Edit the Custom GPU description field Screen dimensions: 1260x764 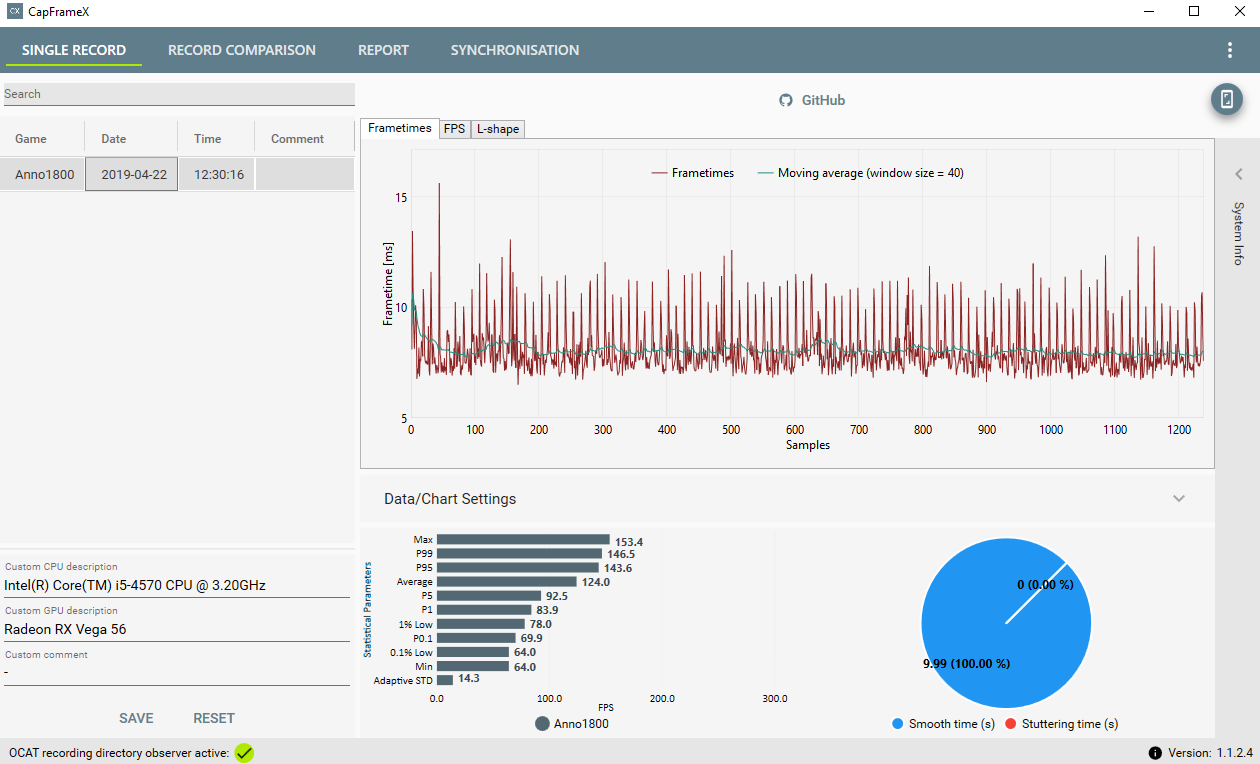coord(176,629)
